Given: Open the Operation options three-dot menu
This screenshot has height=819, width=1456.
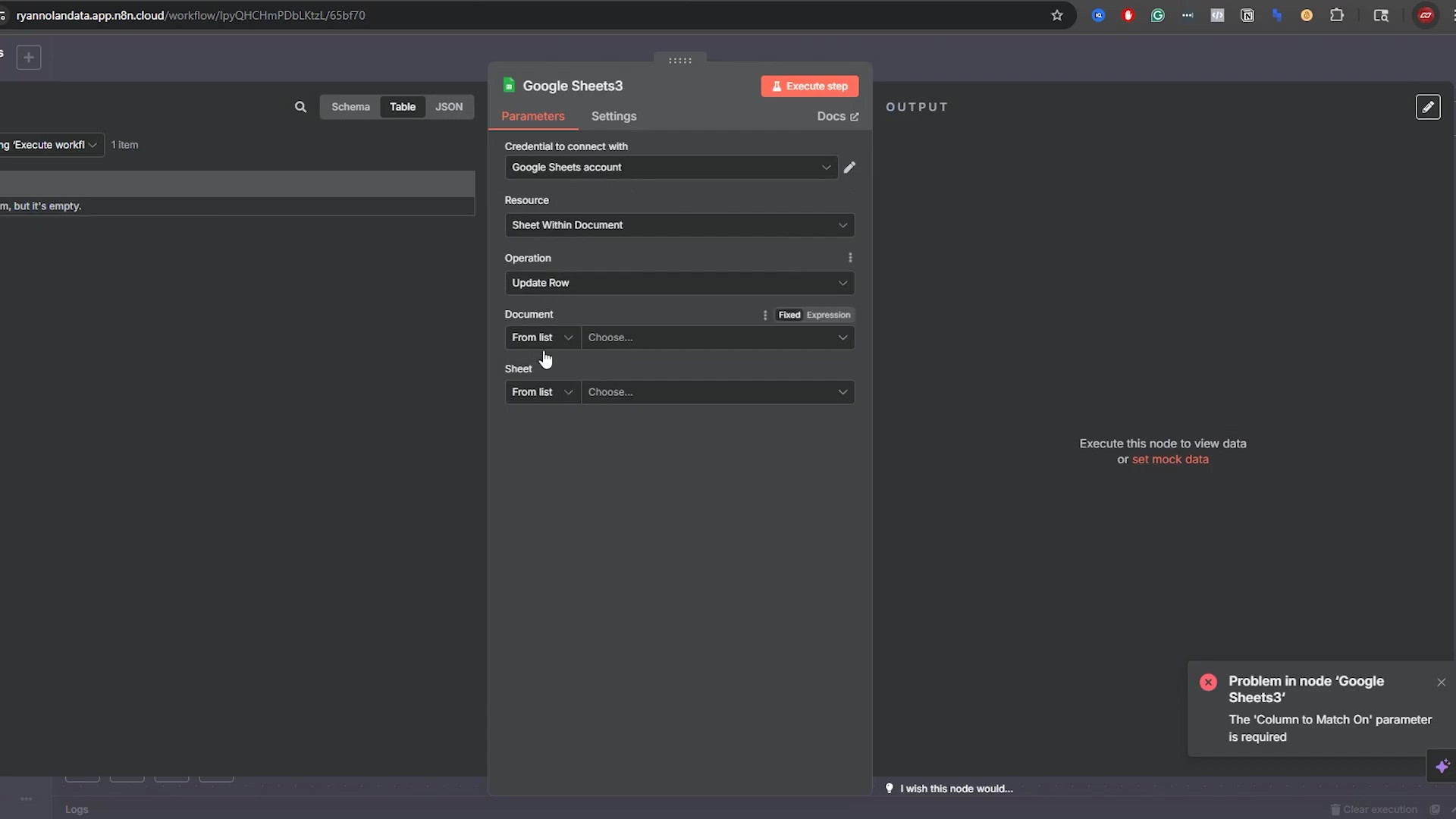Looking at the screenshot, I should click(850, 258).
